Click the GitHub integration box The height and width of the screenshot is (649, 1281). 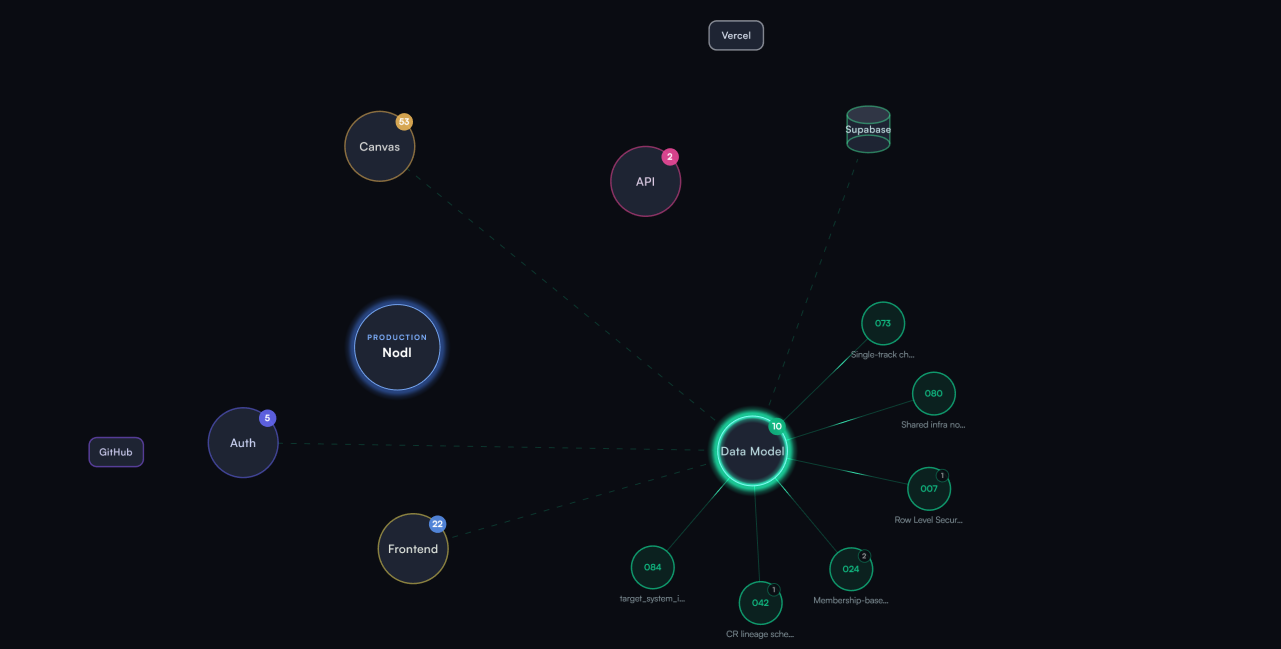pyautogui.click(x=116, y=452)
